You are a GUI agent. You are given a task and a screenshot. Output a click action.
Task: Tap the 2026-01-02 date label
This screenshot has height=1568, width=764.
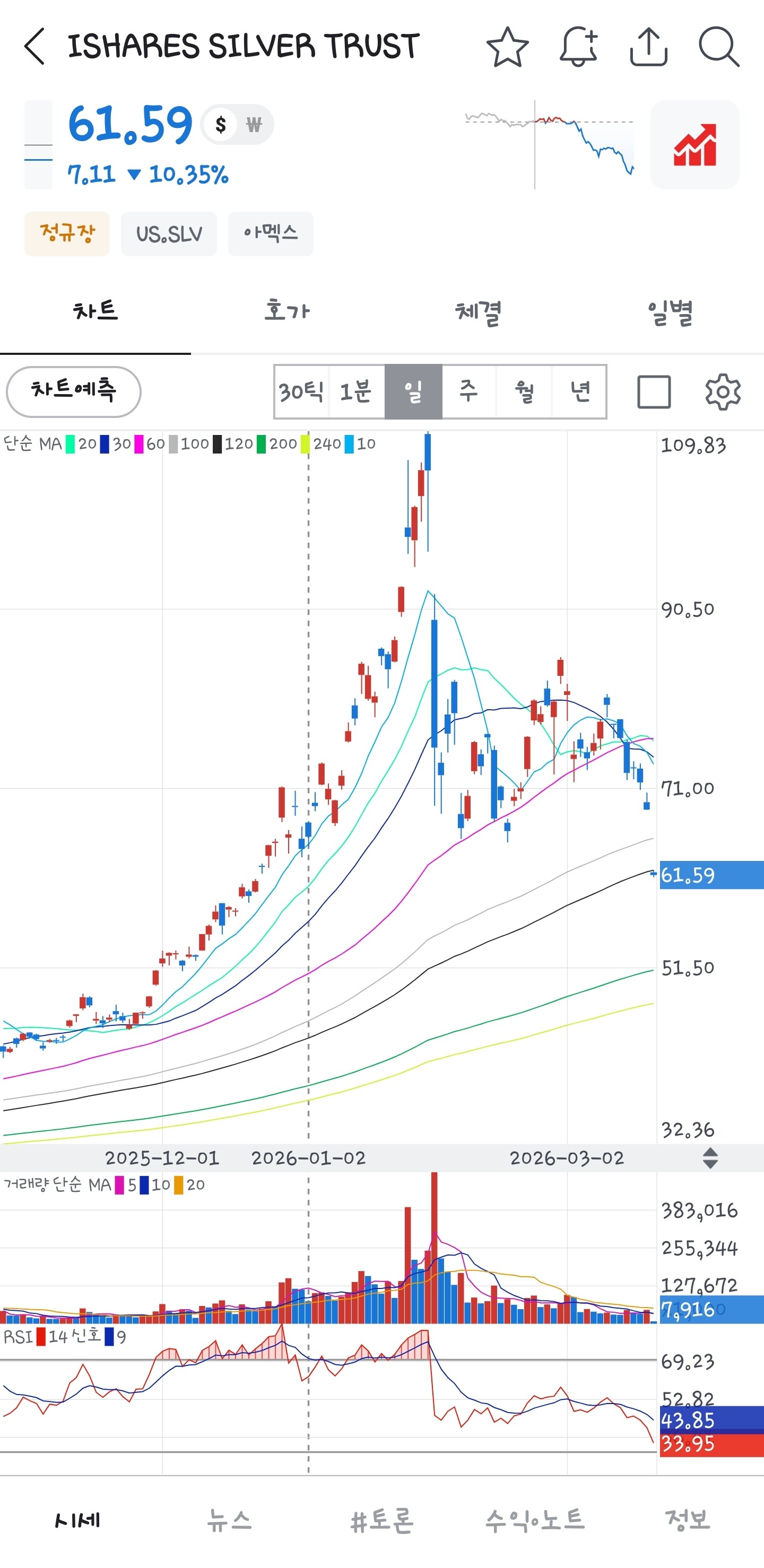[x=309, y=1158]
